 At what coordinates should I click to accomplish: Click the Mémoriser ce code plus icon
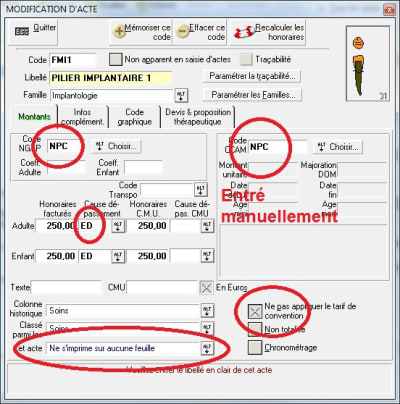tap(119, 31)
